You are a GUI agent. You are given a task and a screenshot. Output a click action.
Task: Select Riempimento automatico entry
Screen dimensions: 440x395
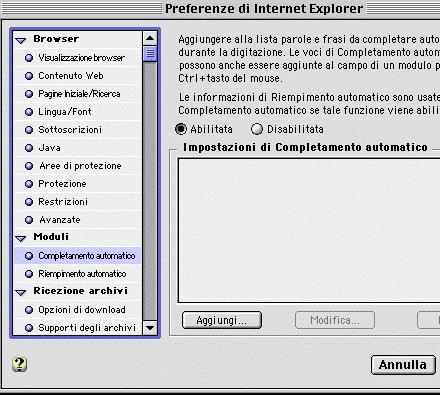click(x=78, y=274)
